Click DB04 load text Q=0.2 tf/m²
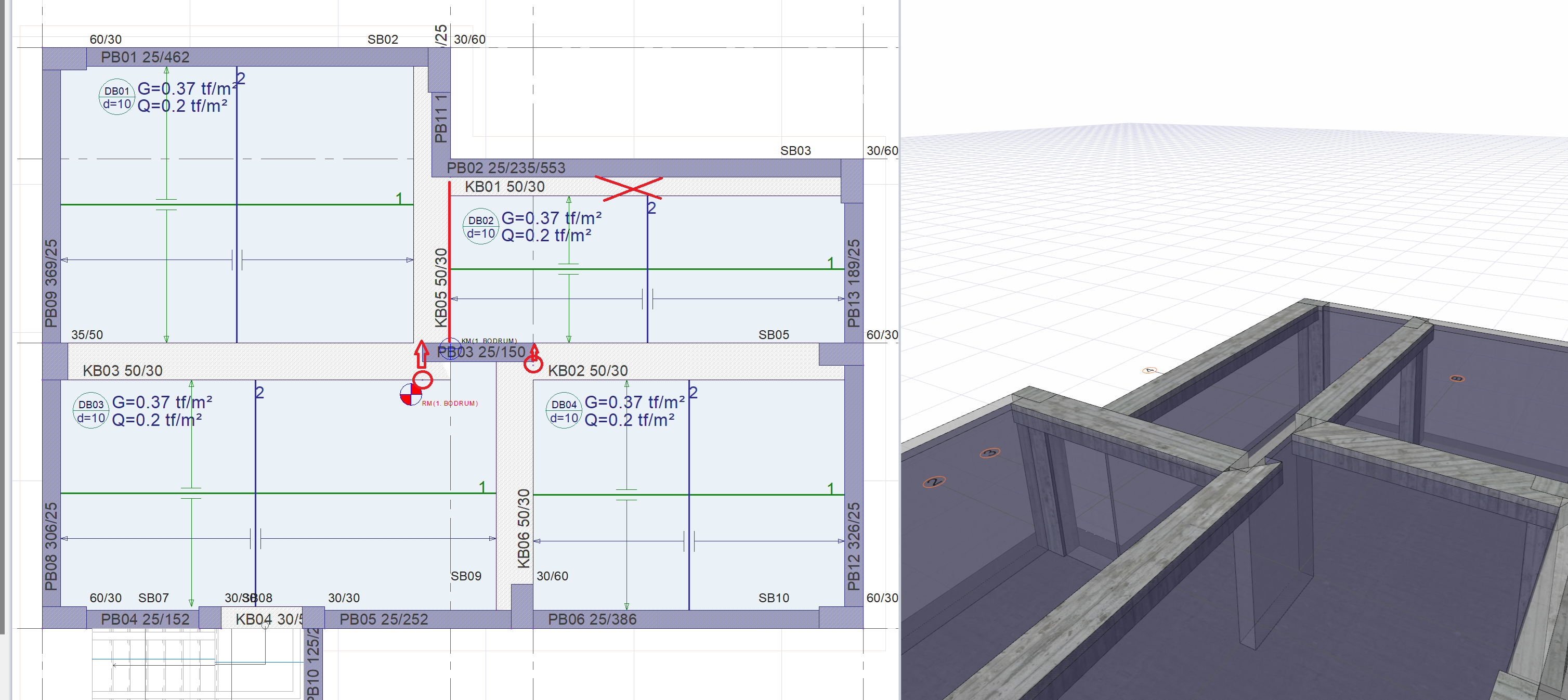This screenshot has width=1568, height=700. click(x=630, y=420)
